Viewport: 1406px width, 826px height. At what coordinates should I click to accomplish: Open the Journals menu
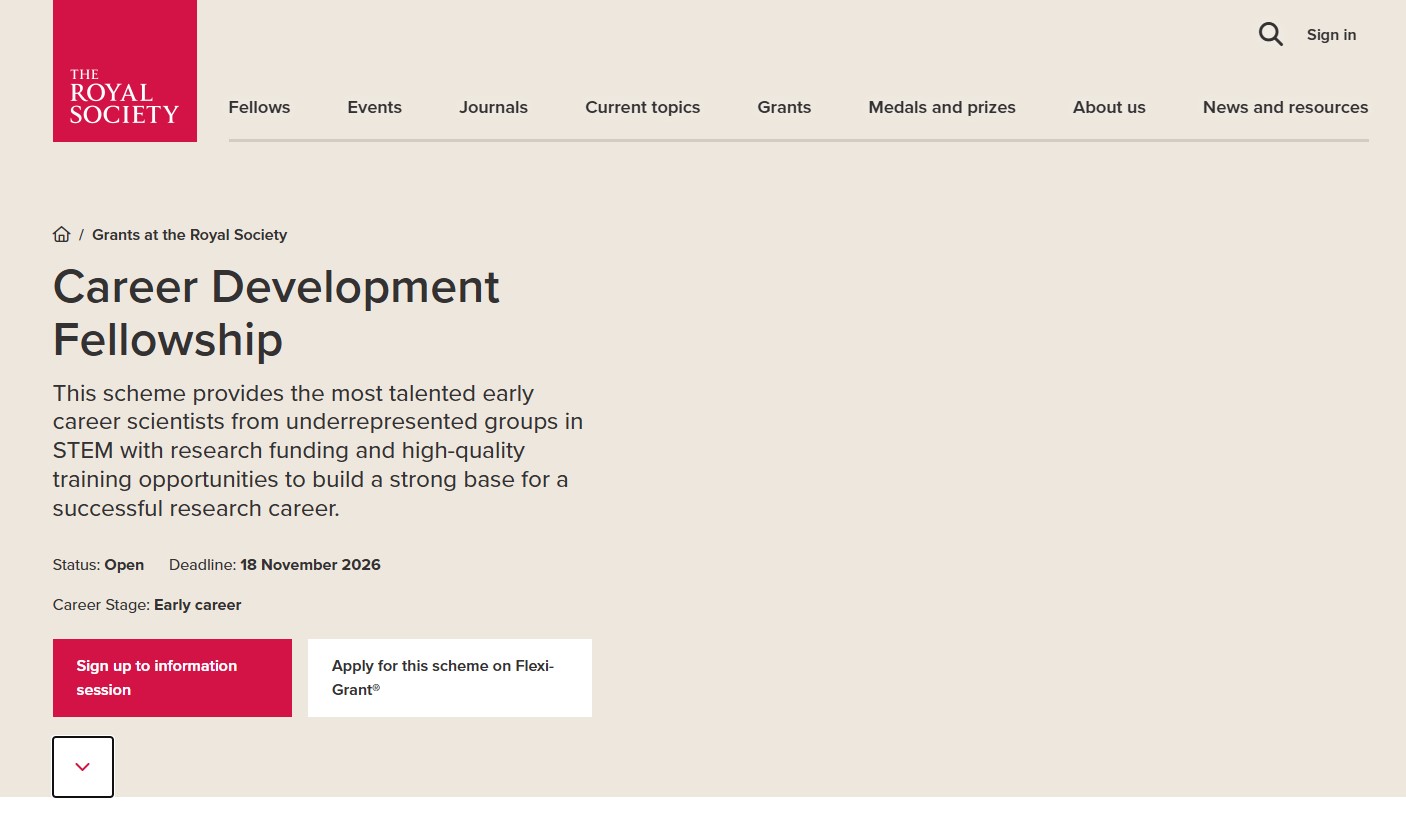(x=493, y=107)
